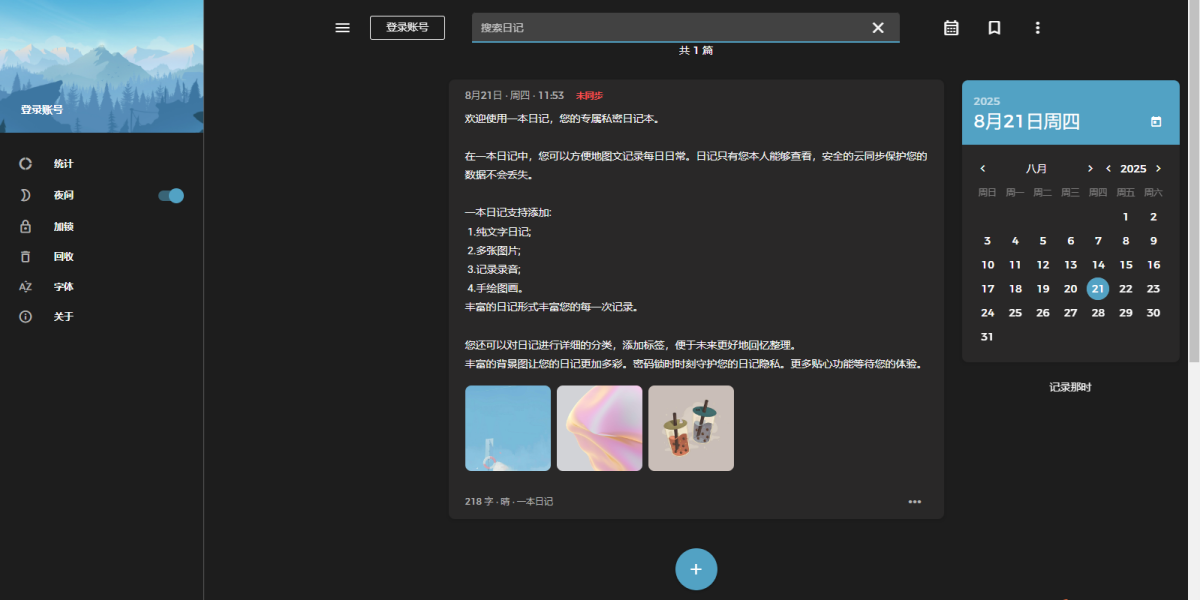Advance to next year after 2025

click(x=1158, y=169)
